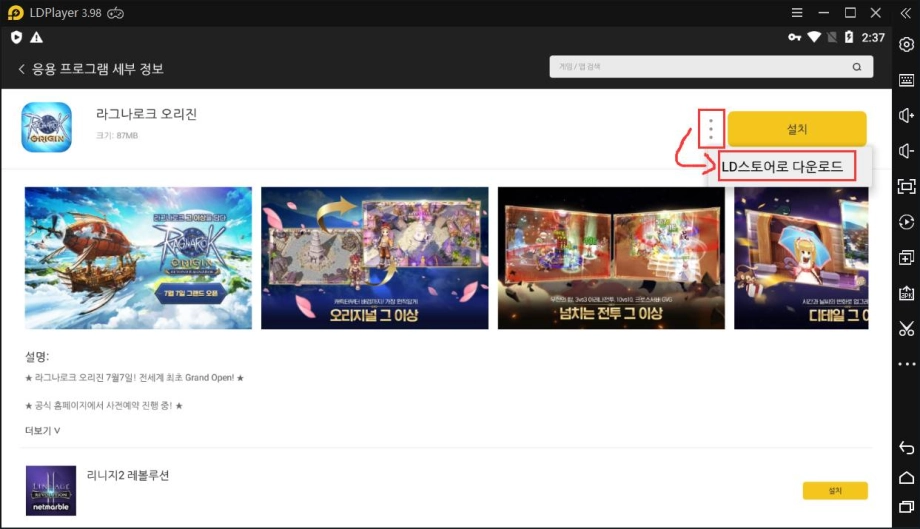The width and height of the screenshot is (920, 529).
Task: Go back from 응용 프로그램 세부 정보
Action: coord(22,69)
